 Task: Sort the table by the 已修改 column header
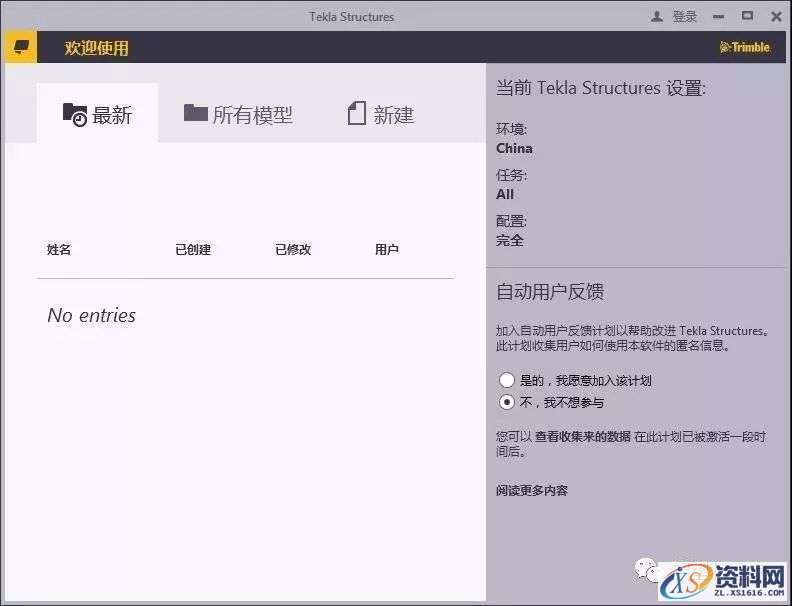coord(293,249)
